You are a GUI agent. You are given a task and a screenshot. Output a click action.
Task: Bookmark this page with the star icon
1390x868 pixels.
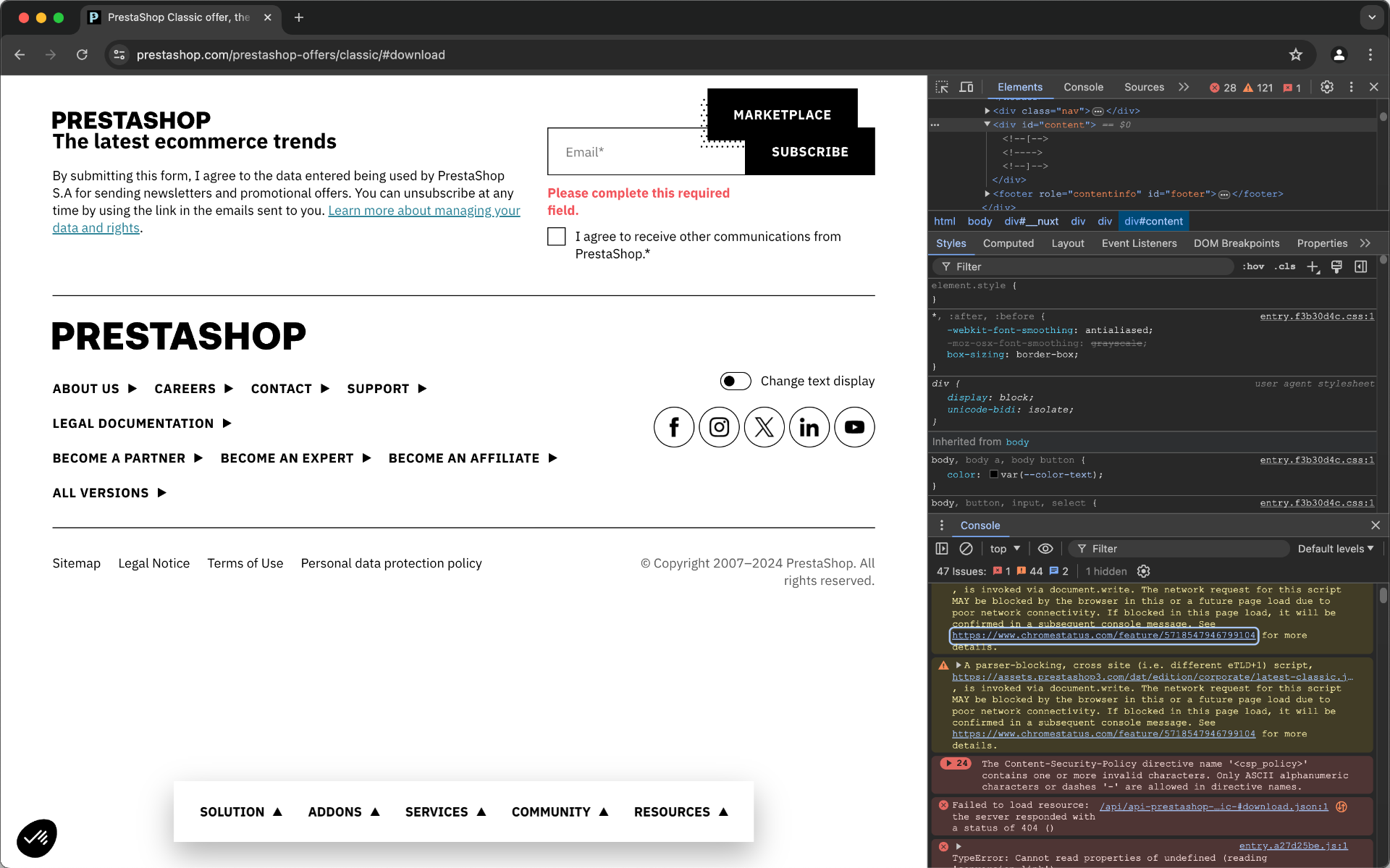(x=1295, y=55)
